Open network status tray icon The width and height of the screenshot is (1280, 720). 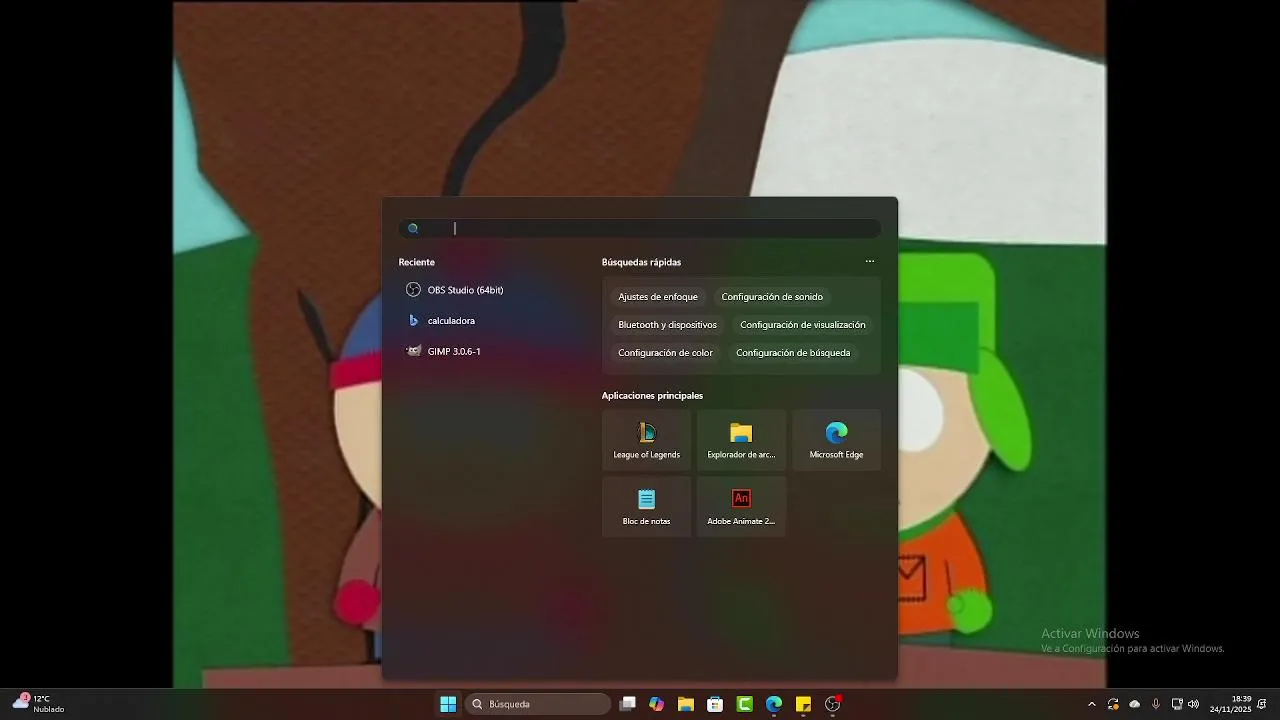pyautogui.click(x=1177, y=704)
